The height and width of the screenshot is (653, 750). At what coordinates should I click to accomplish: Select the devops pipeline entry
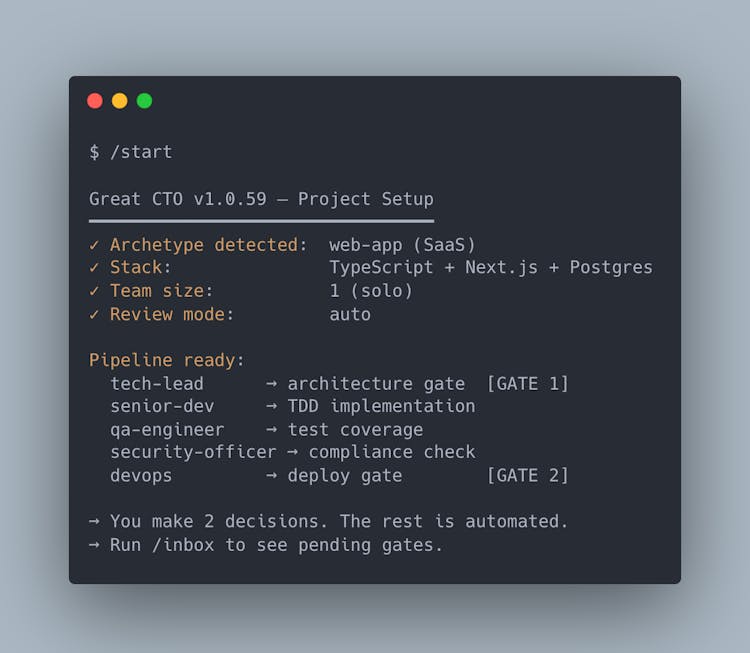(x=141, y=476)
